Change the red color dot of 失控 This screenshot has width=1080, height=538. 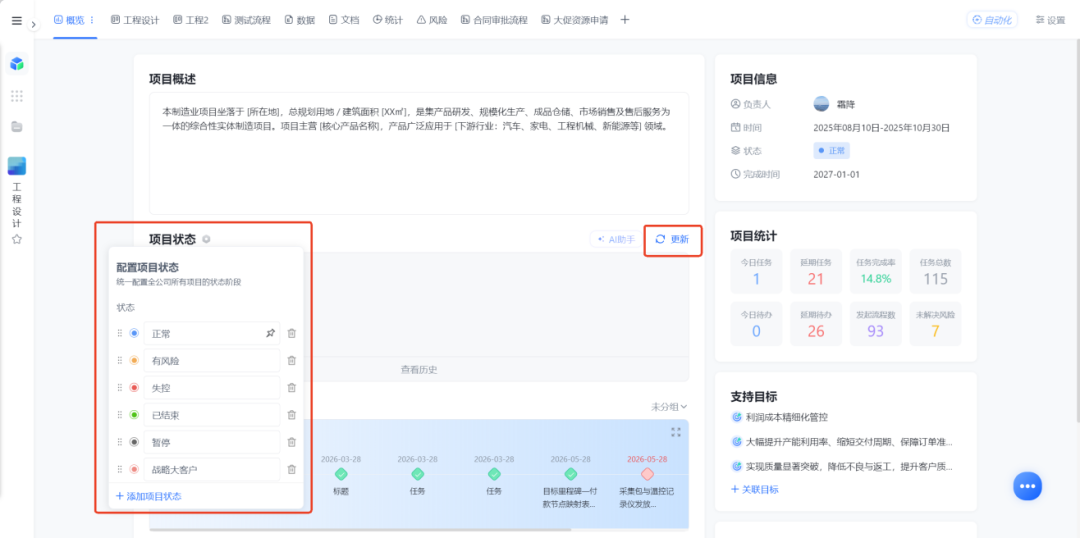134,388
